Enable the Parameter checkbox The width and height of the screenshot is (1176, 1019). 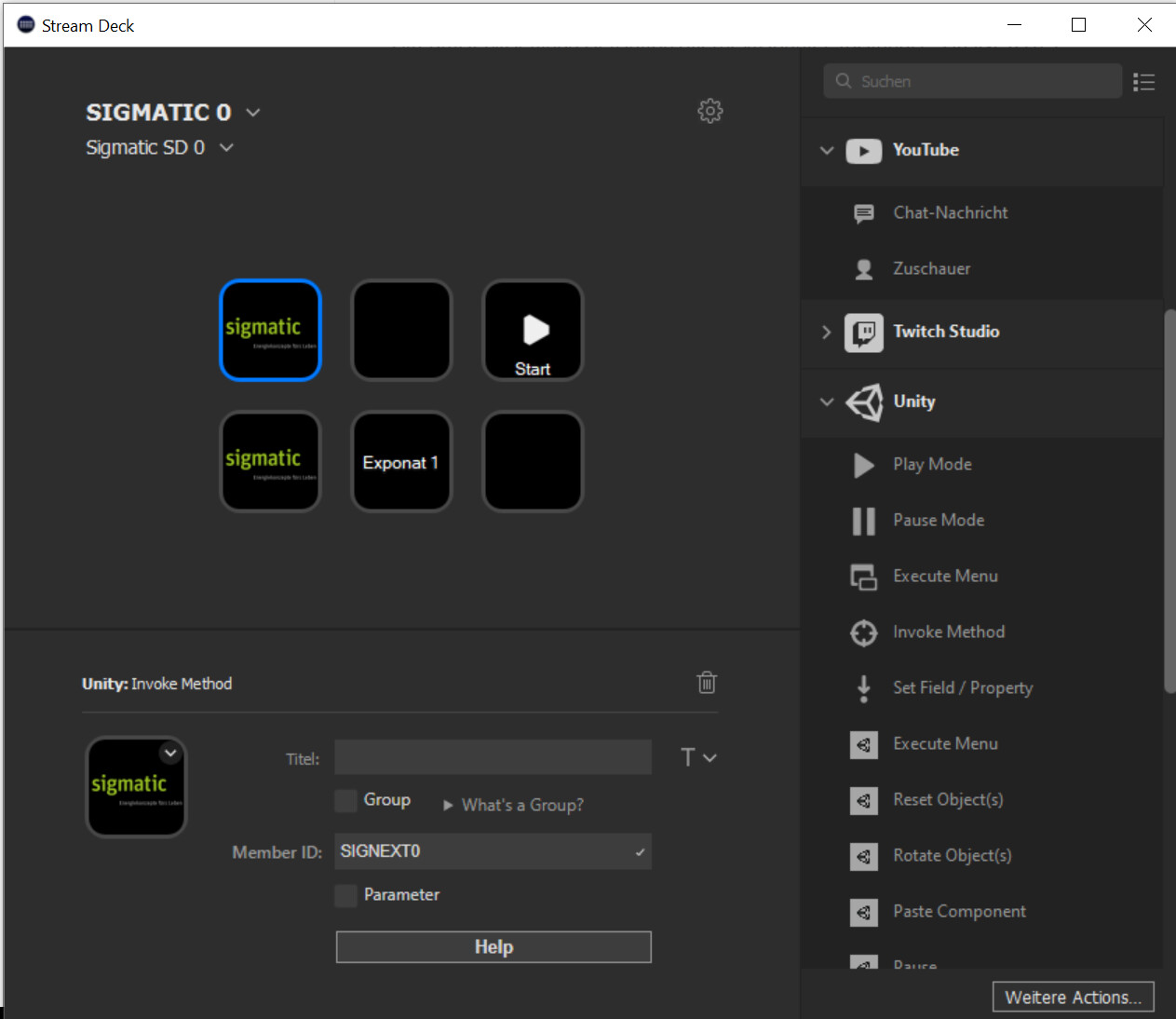(345, 895)
